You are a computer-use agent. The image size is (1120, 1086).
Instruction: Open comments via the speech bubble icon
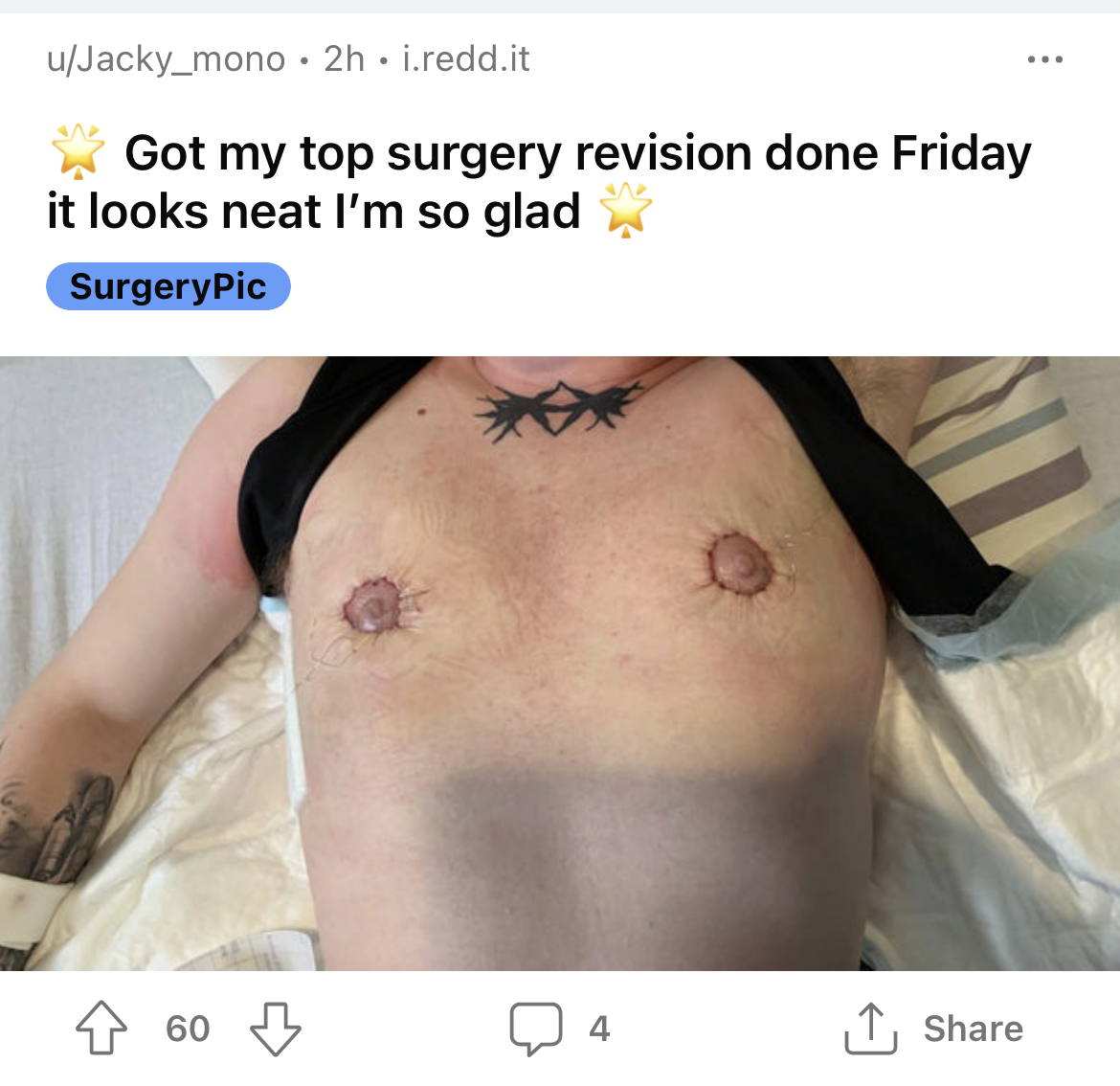click(x=536, y=1029)
